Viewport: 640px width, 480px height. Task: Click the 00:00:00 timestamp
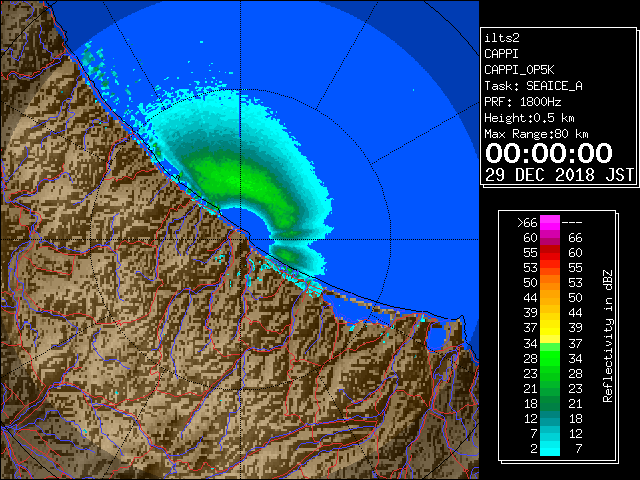(x=549, y=153)
